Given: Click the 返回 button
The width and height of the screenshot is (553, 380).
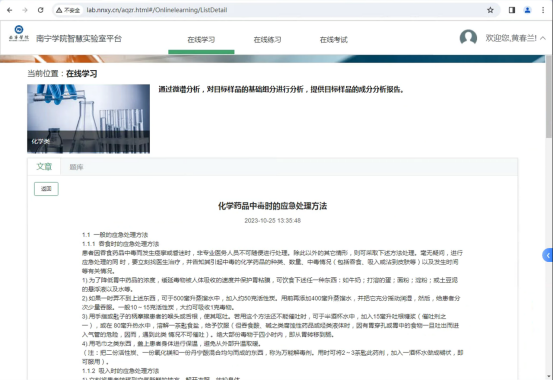Looking at the screenshot, I should click(x=46, y=189).
